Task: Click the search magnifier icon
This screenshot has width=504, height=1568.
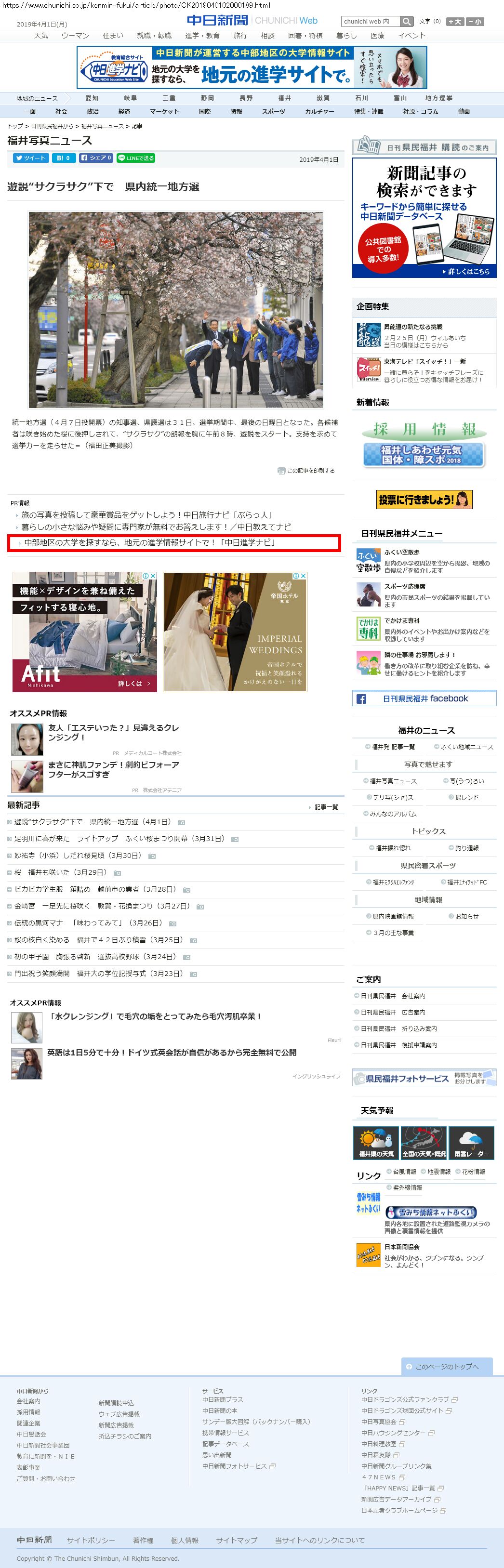Action: pos(407,21)
